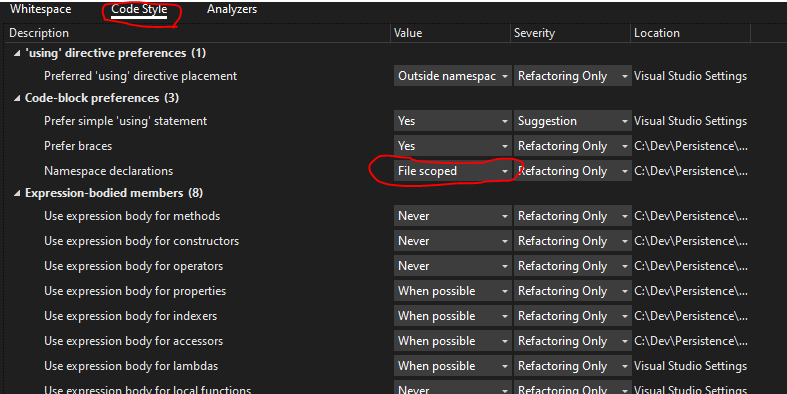
Task: Open value dropdown for expression body properties
Action: (x=453, y=291)
